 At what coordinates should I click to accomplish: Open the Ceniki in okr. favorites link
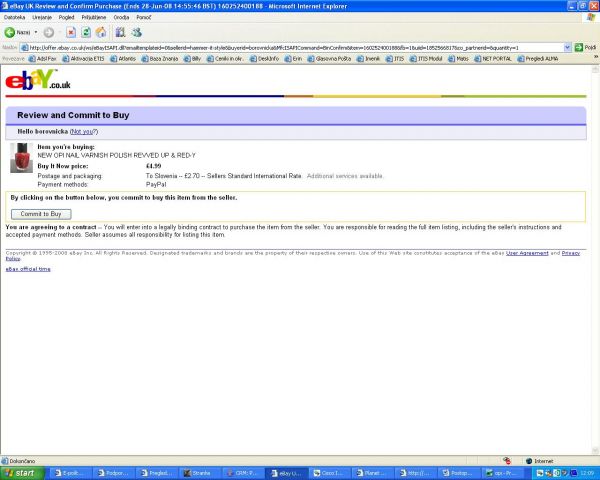tap(225, 59)
